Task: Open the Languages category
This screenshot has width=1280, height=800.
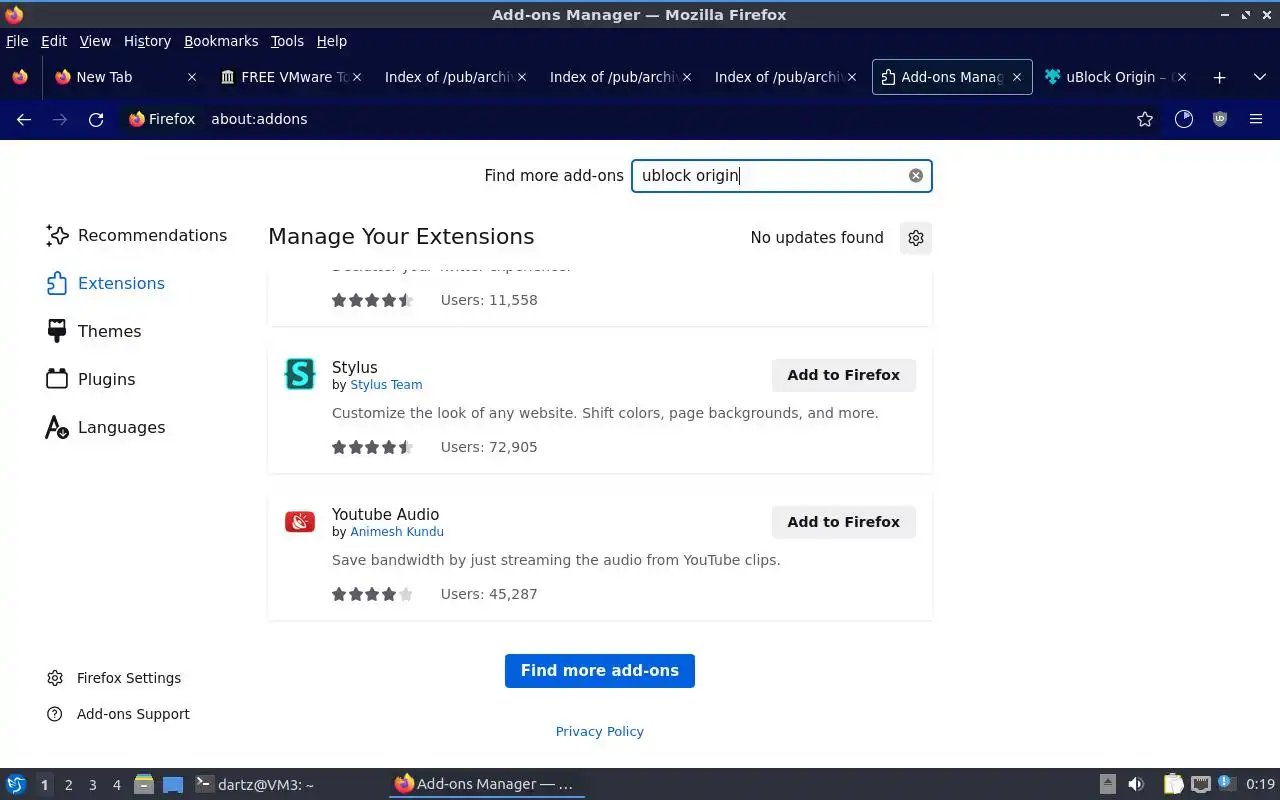Action: (x=106, y=427)
